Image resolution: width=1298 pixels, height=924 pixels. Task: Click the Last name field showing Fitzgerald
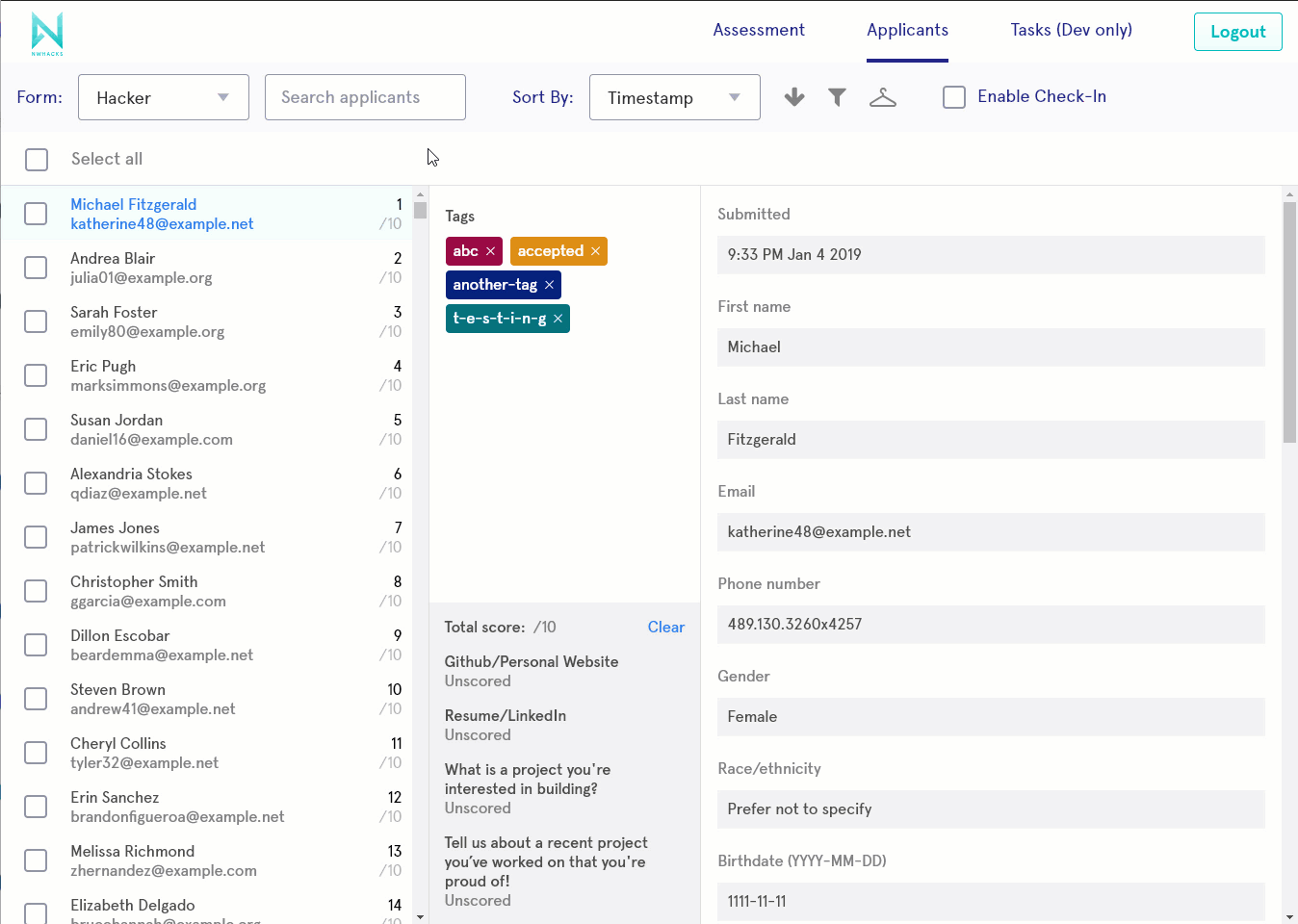(x=991, y=440)
